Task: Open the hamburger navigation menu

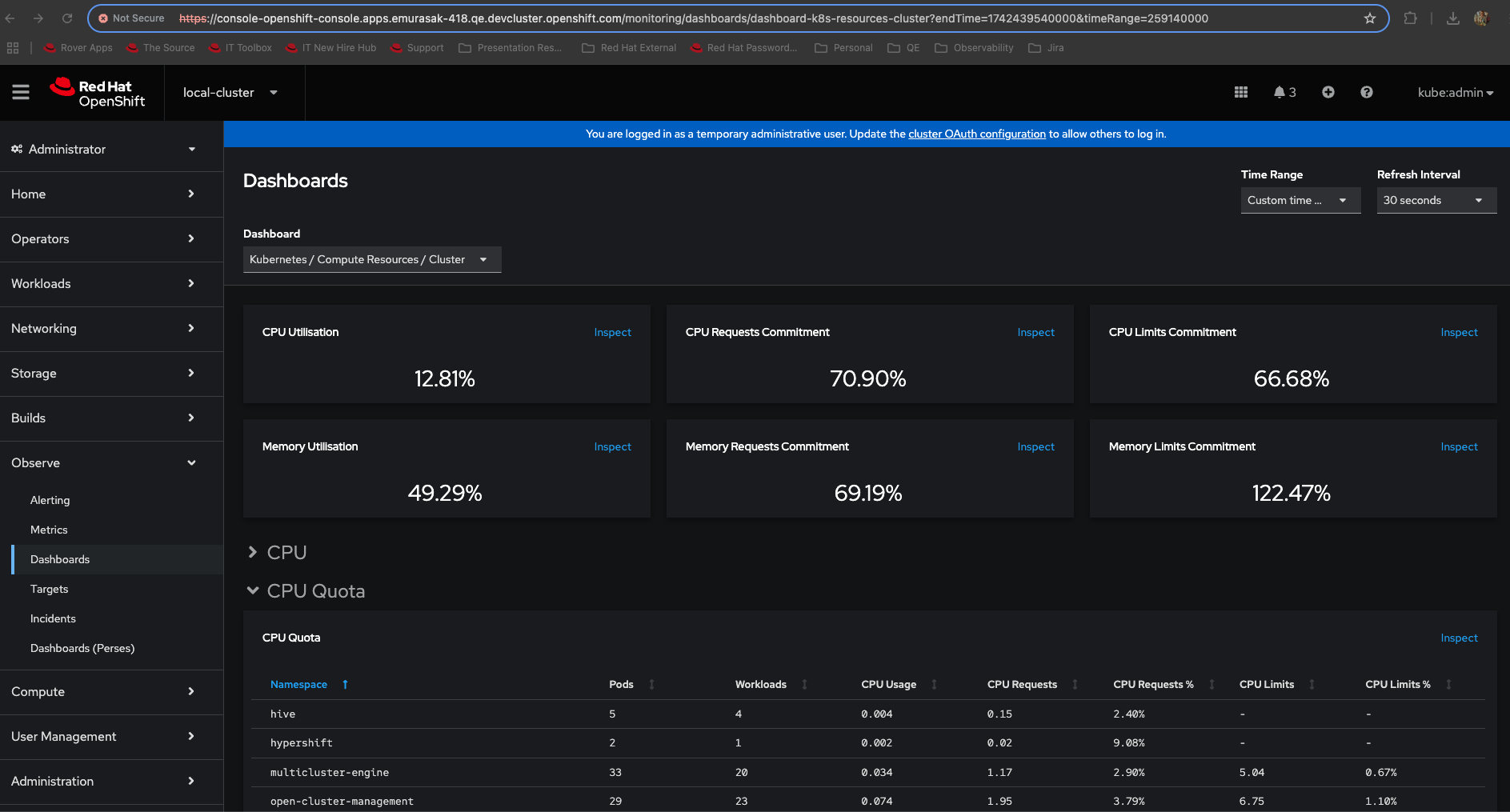Action: pyautogui.click(x=21, y=93)
